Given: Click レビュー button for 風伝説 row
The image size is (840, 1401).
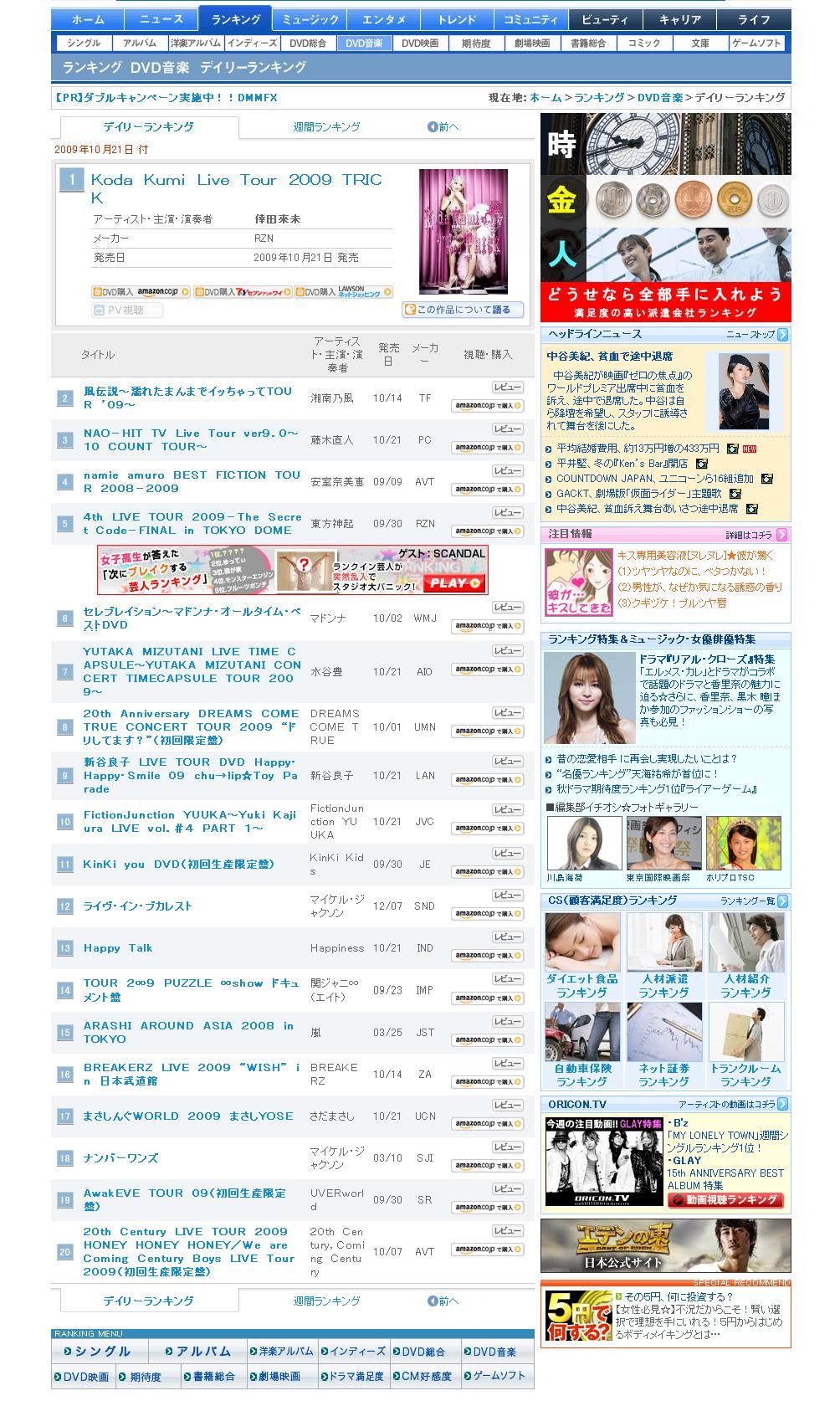Looking at the screenshot, I should [x=507, y=387].
